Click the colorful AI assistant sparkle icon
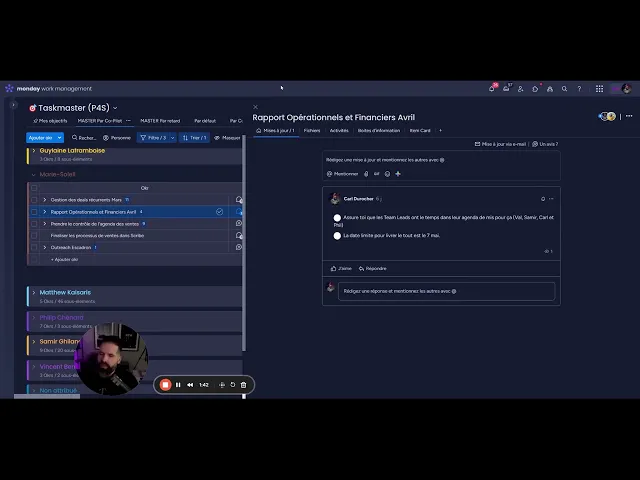 [x=398, y=174]
